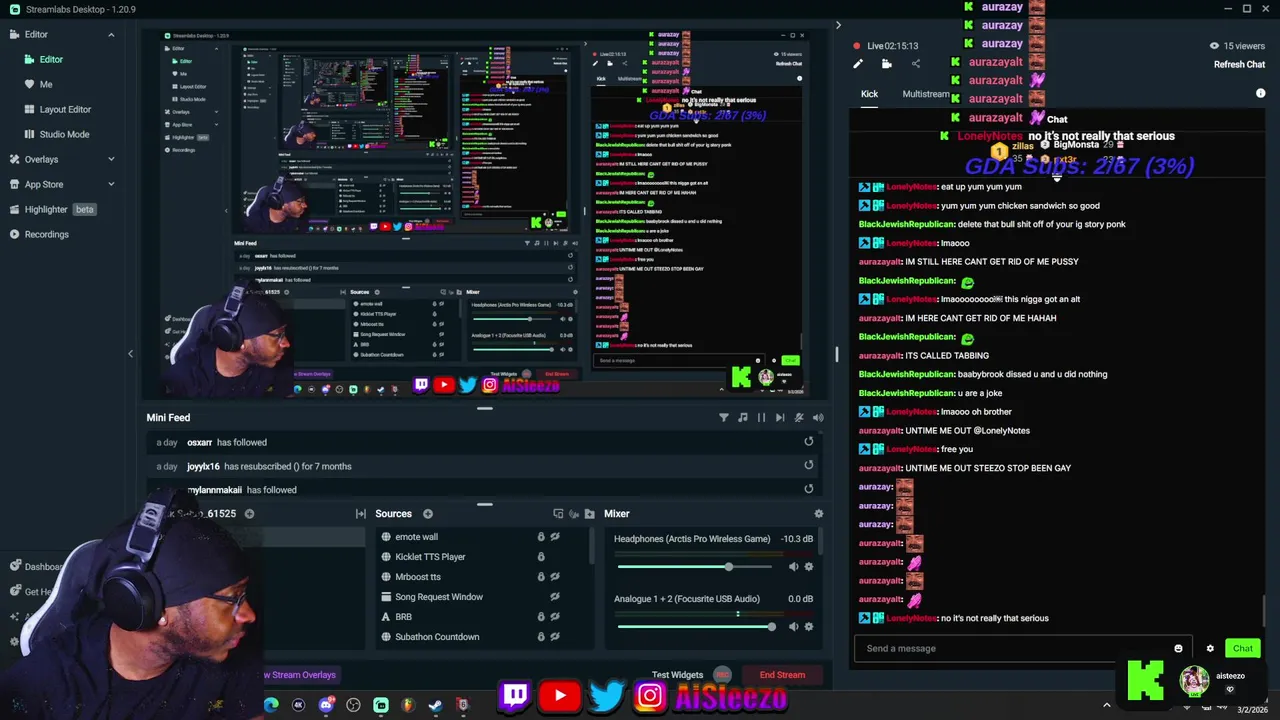Open chat settings gear icon
1280x720 pixels.
(1210, 649)
